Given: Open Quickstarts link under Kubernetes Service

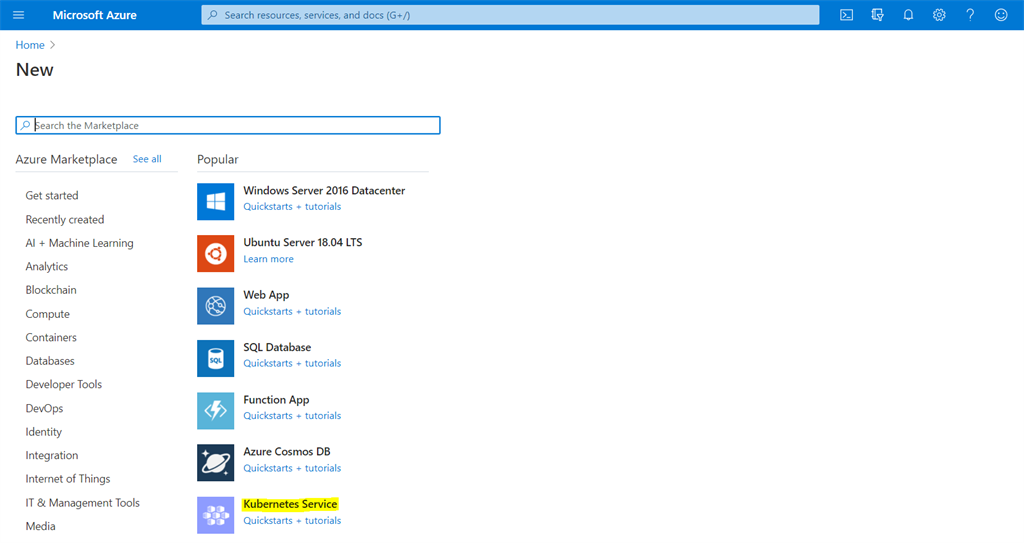Looking at the screenshot, I should (x=292, y=520).
